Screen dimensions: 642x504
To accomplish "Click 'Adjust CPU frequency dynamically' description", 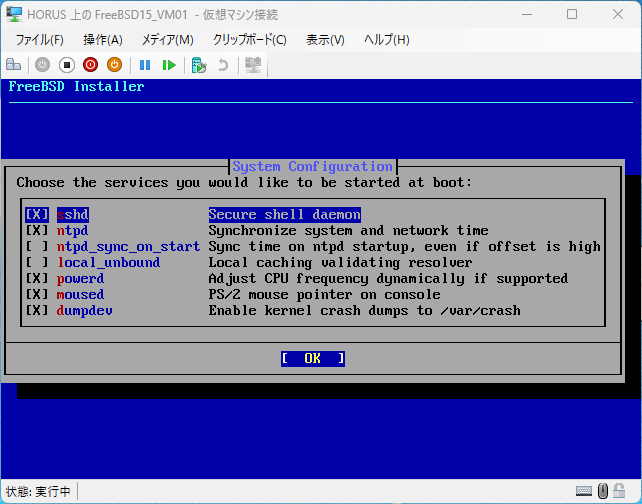I will 388,278.
